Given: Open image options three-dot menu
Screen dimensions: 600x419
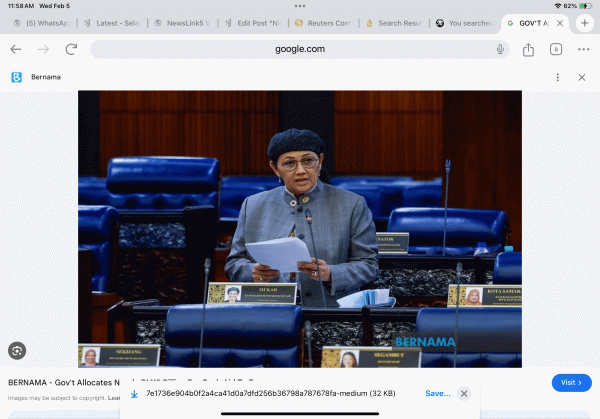Looking at the screenshot, I should click(558, 77).
